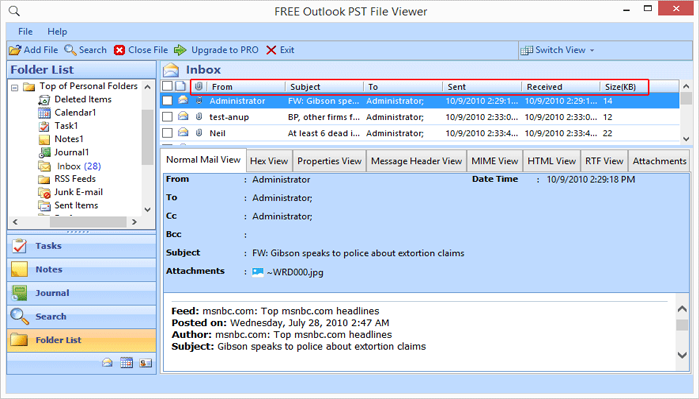
Task: Sort emails by the Sent column header
Action: [x=482, y=86]
